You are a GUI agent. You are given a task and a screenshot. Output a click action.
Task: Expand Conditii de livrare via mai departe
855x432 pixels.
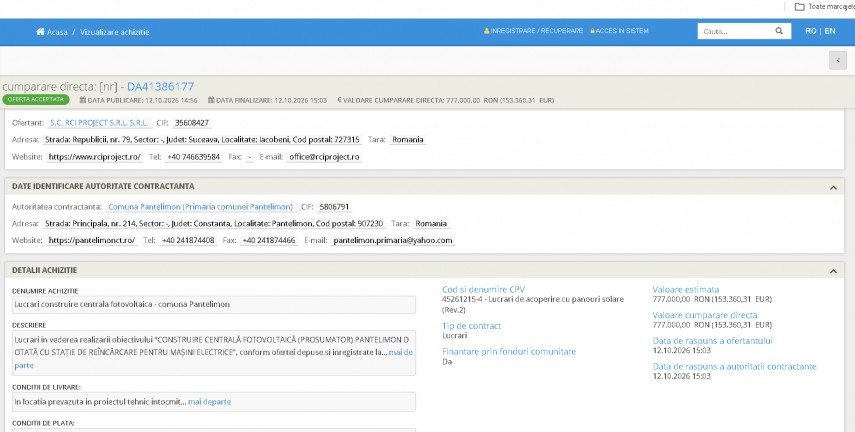209,402
